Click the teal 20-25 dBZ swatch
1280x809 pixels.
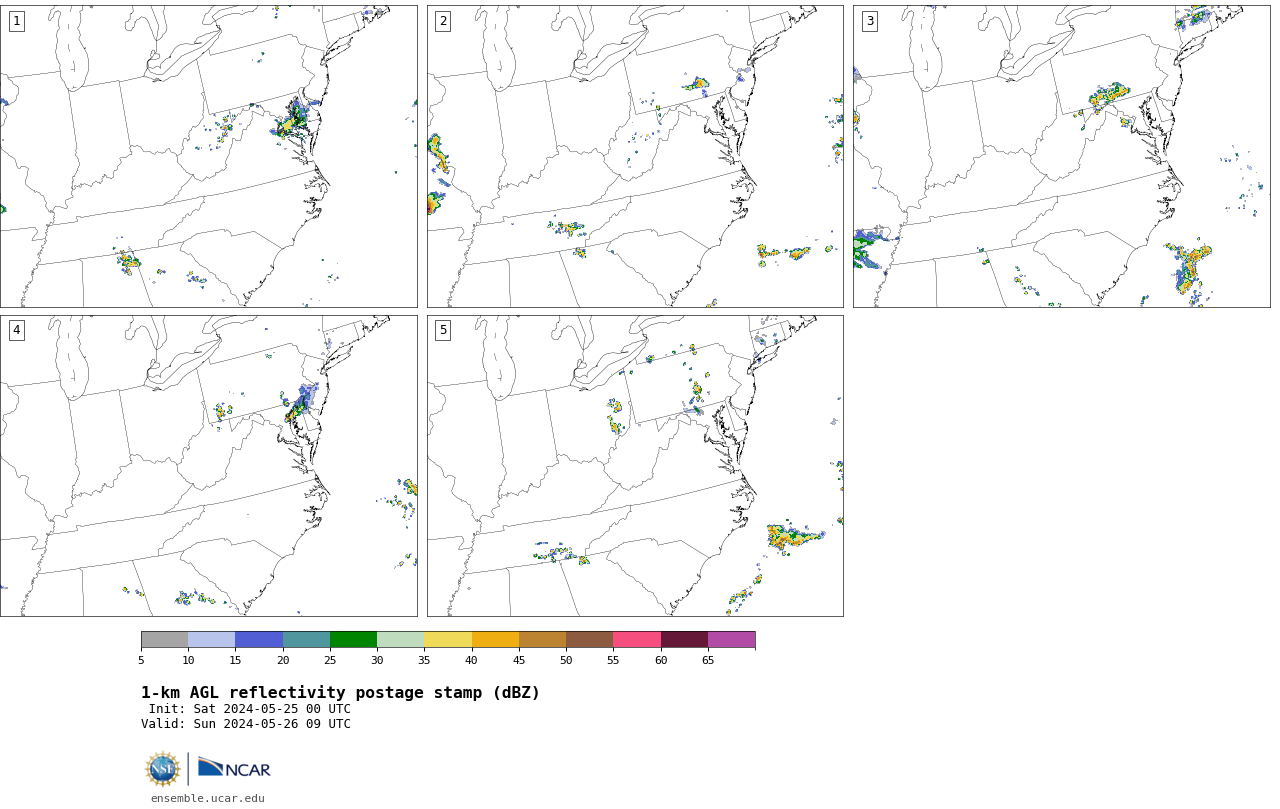pyautogui.click(x=306, y=640)
